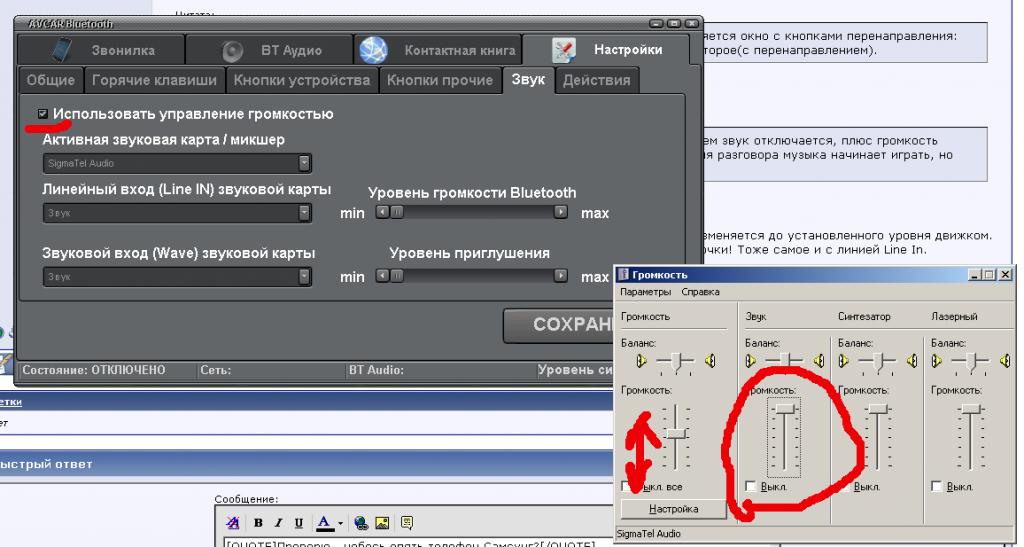Image resolution: width=1024 pixels, height=547 pixels.
Task: Mute the Лазерный channel checkbox
Action: tap(937, 486)
